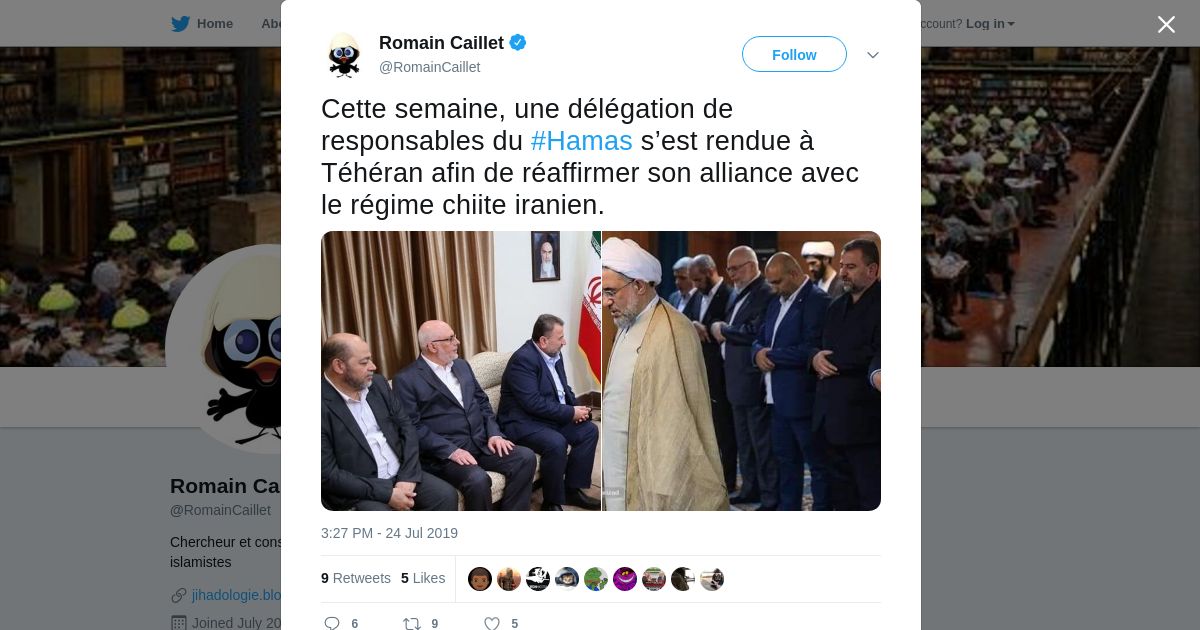Open the right prayer photo

[741, 371]
